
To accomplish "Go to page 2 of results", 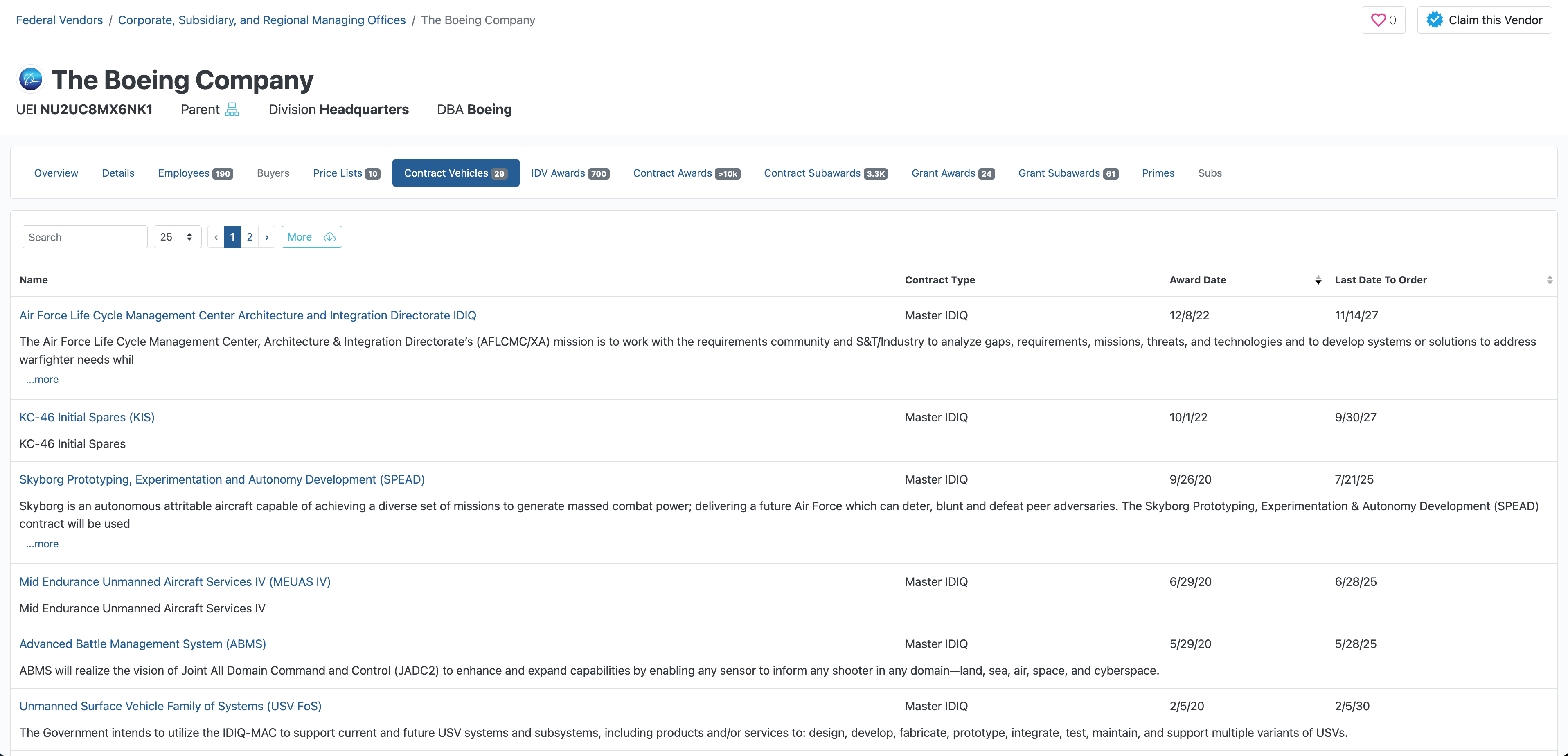I will point(250,237).
